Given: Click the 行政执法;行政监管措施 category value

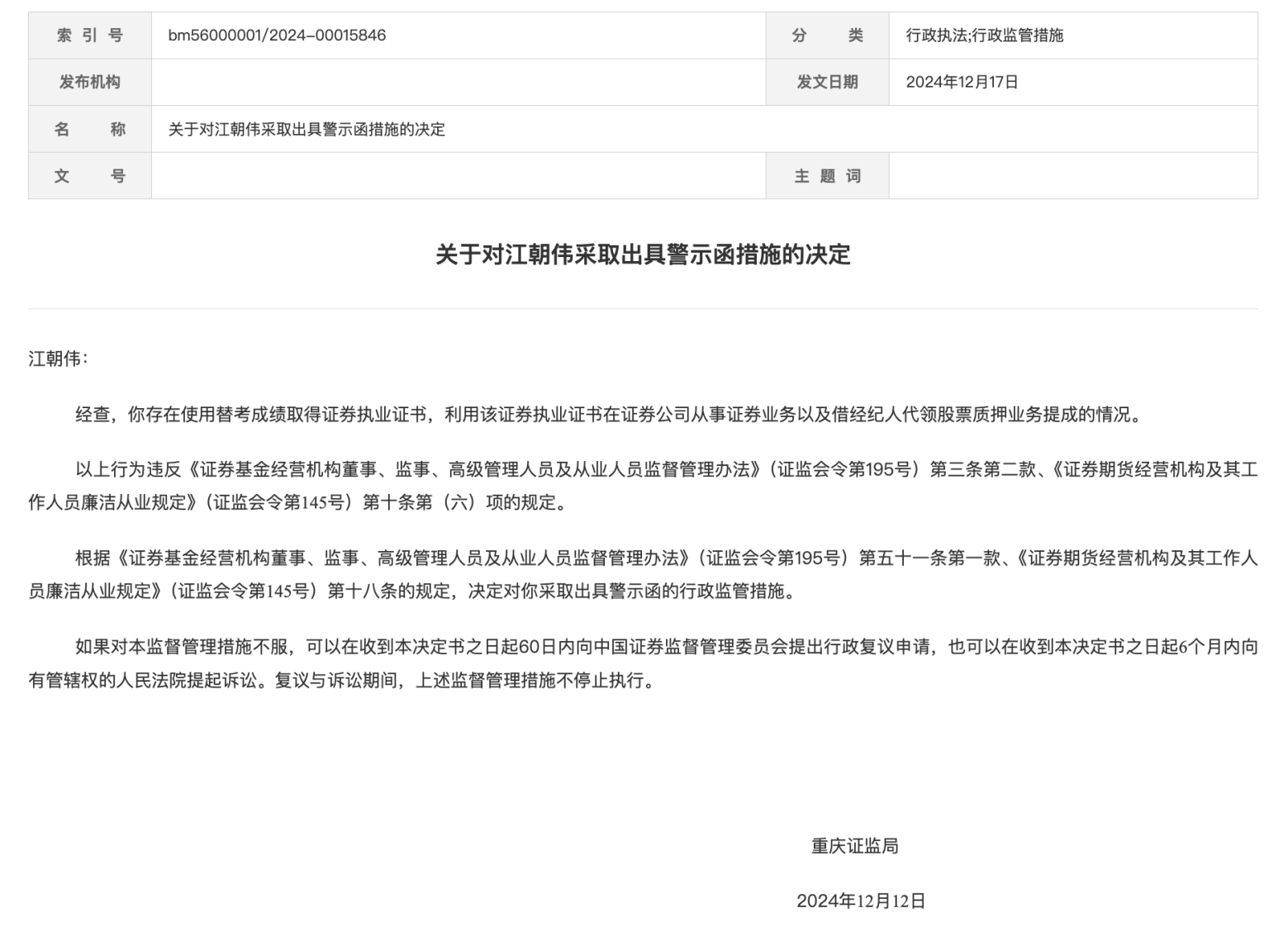Looking at the screenshot, I should [984, 36].
